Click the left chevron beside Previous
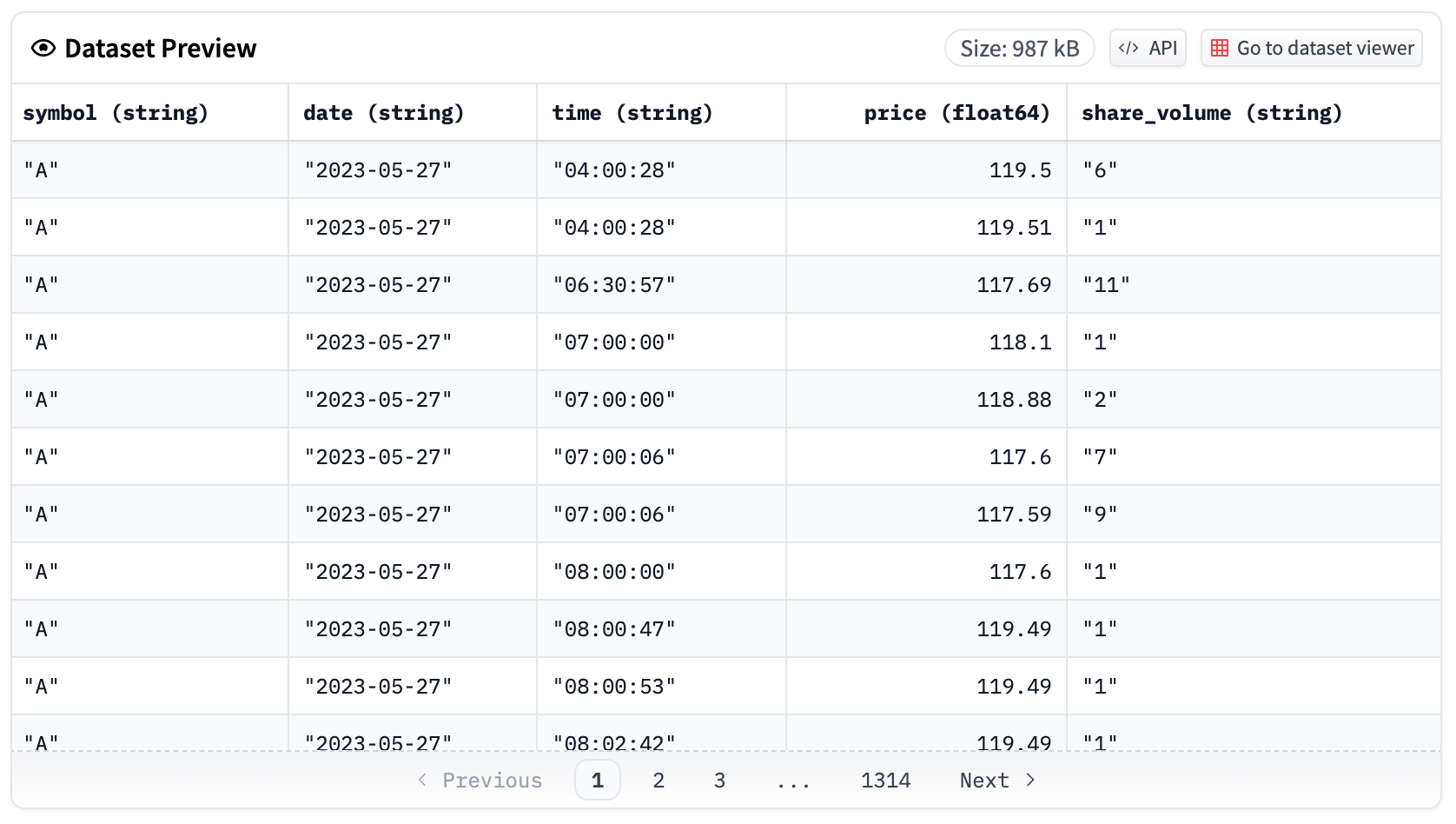 click(x=422, y=780)
